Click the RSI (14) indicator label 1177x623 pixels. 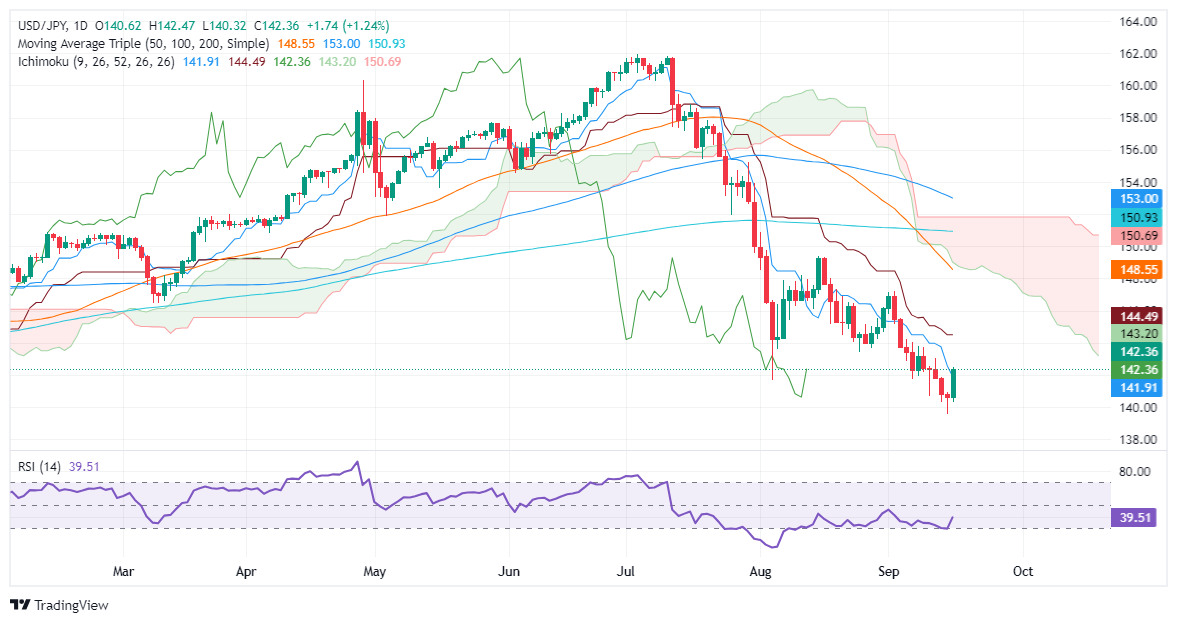[x=39, y=467]
